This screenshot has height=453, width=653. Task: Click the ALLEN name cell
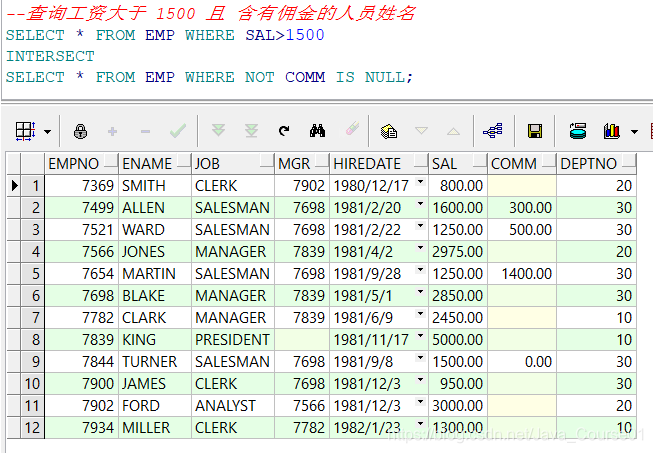click(x=155, y=208)
